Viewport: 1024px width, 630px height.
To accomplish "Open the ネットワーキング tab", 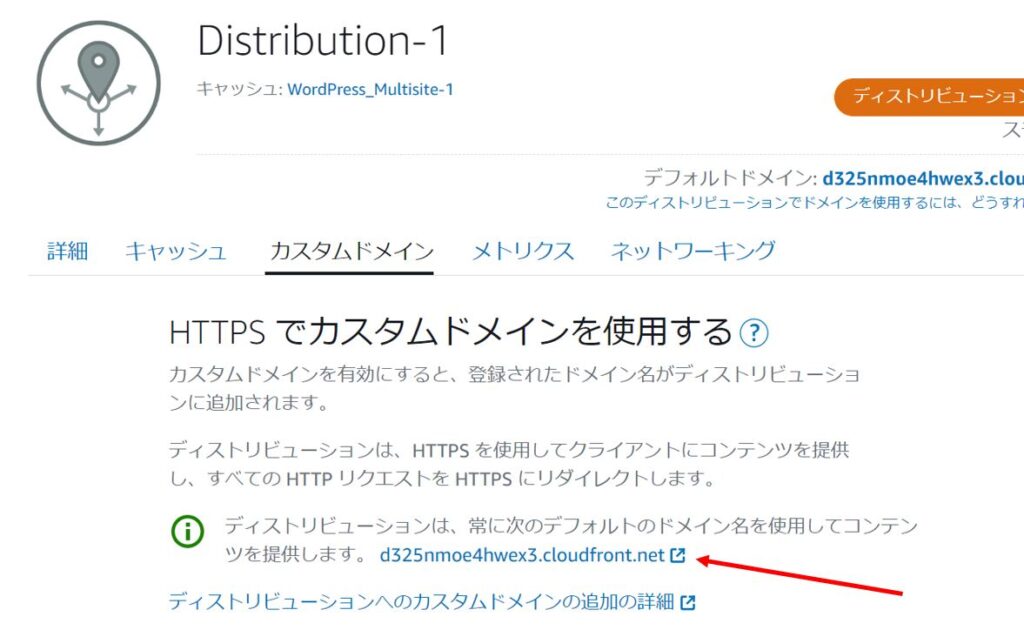I will click(x=693, y=251).
